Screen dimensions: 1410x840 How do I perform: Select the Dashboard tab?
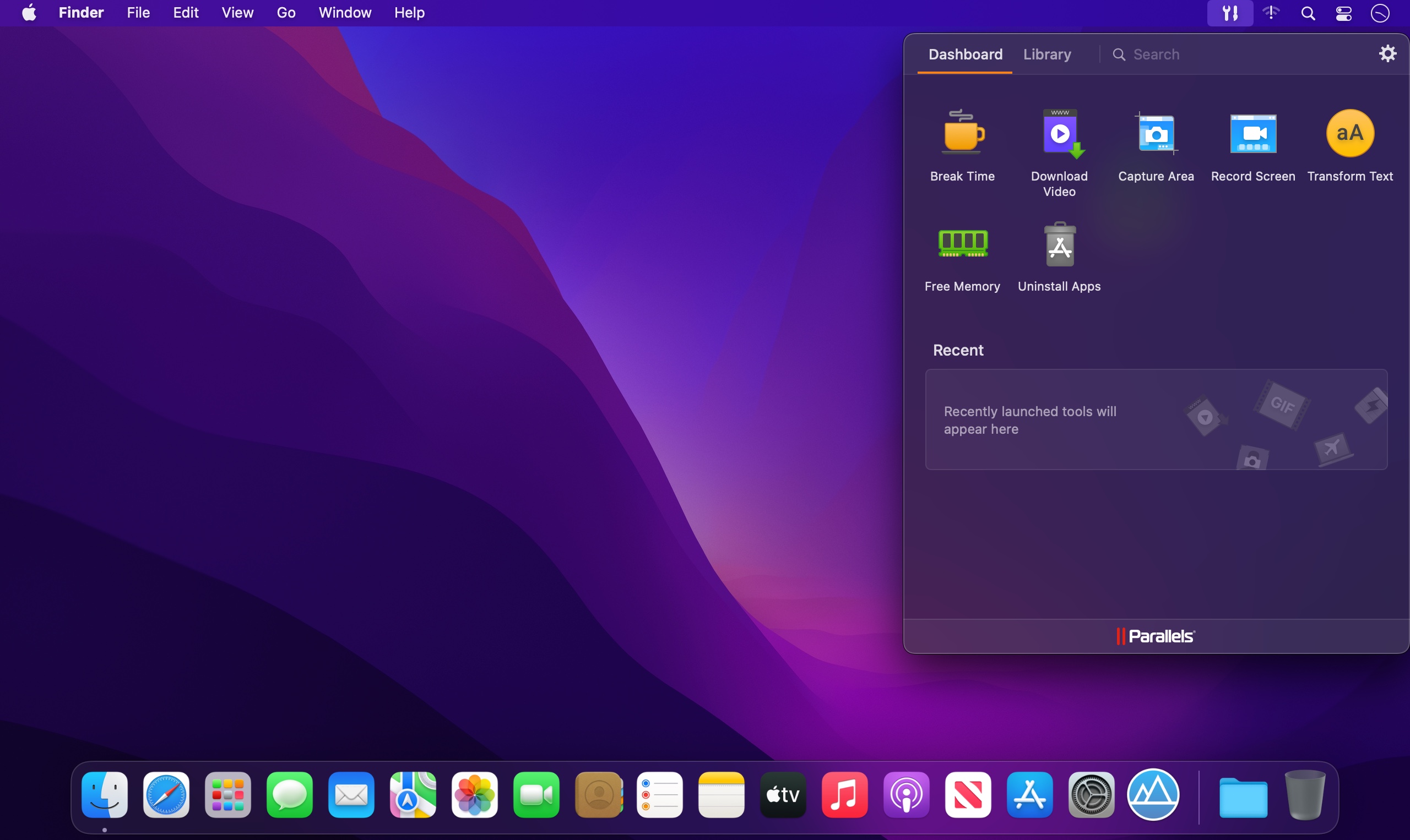click(x=964, y=54)
